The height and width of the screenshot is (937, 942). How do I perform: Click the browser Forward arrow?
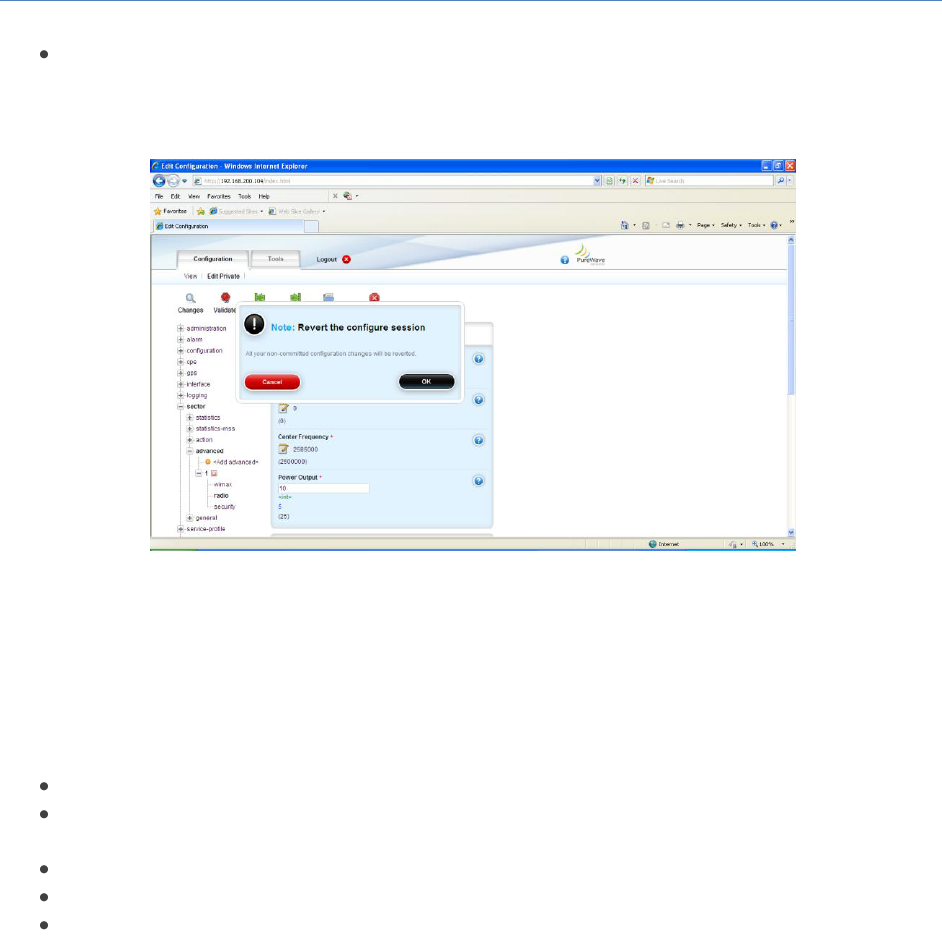point(173,181)
